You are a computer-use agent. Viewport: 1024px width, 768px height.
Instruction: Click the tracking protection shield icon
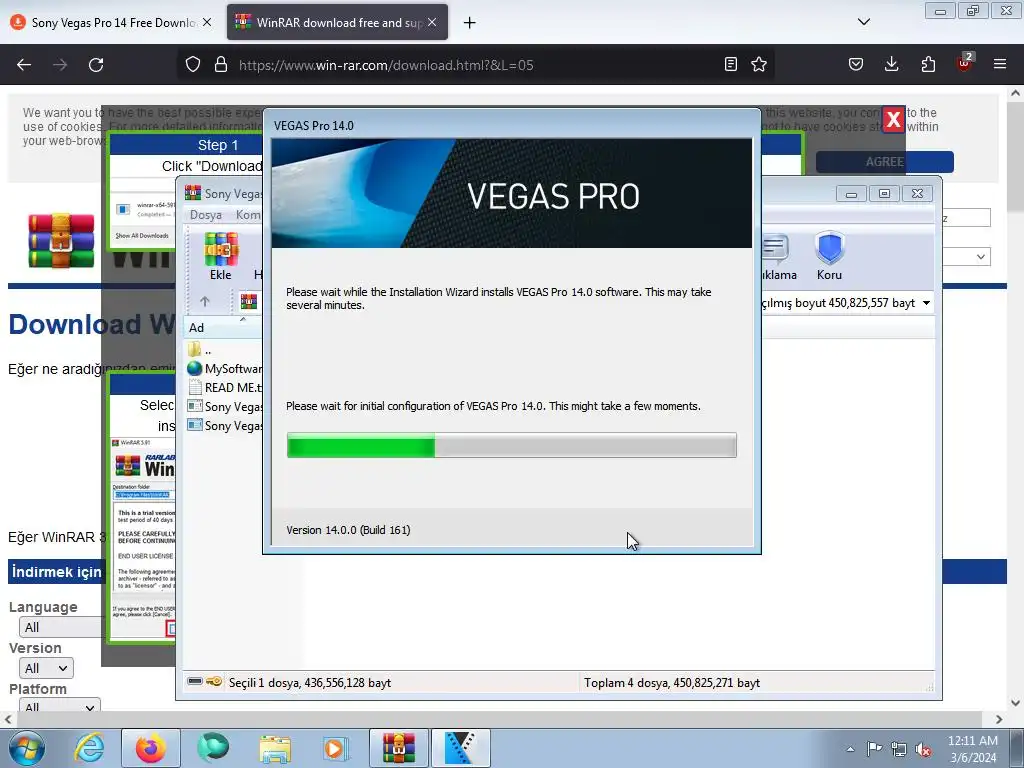193,65
